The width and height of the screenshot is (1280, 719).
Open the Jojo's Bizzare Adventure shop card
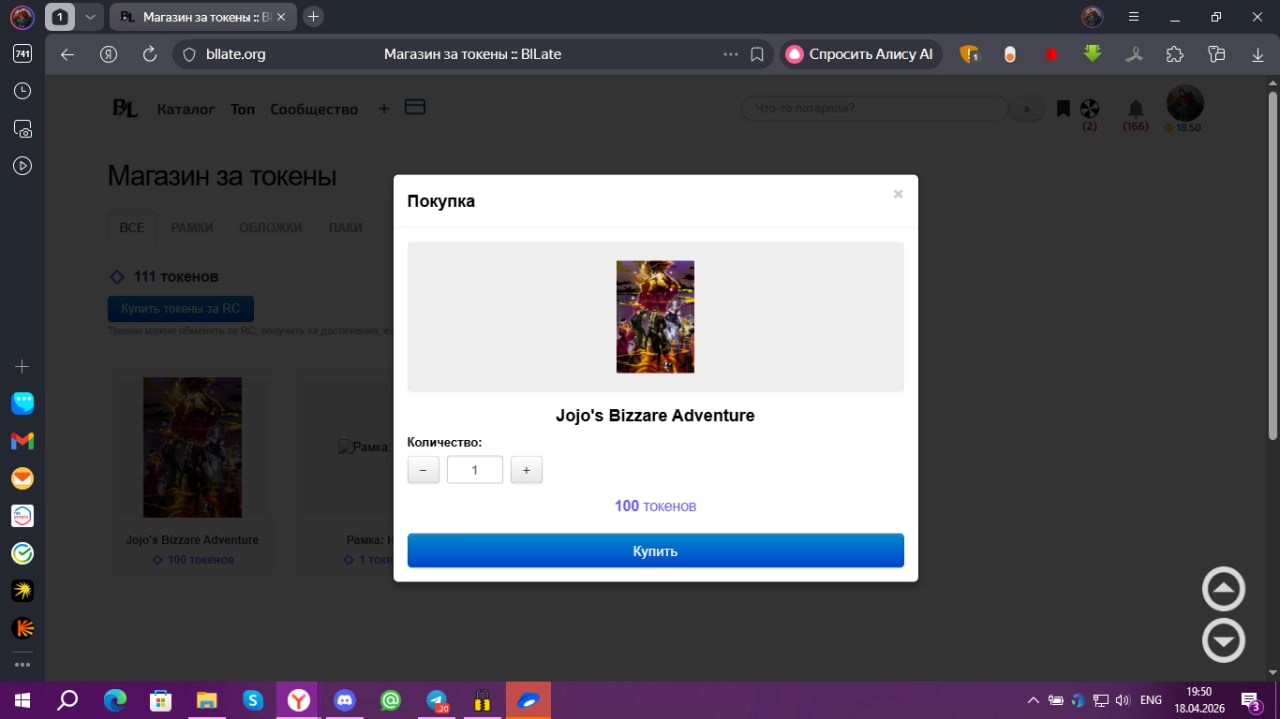pyautogui.click(x=192, y=470)
